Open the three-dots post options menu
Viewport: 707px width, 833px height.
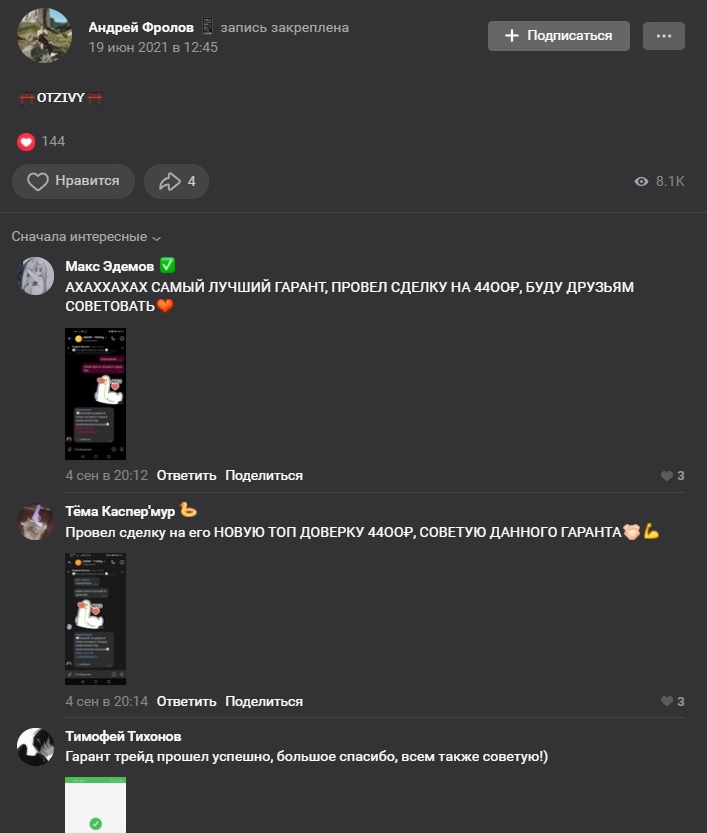[x=663, y=36]
